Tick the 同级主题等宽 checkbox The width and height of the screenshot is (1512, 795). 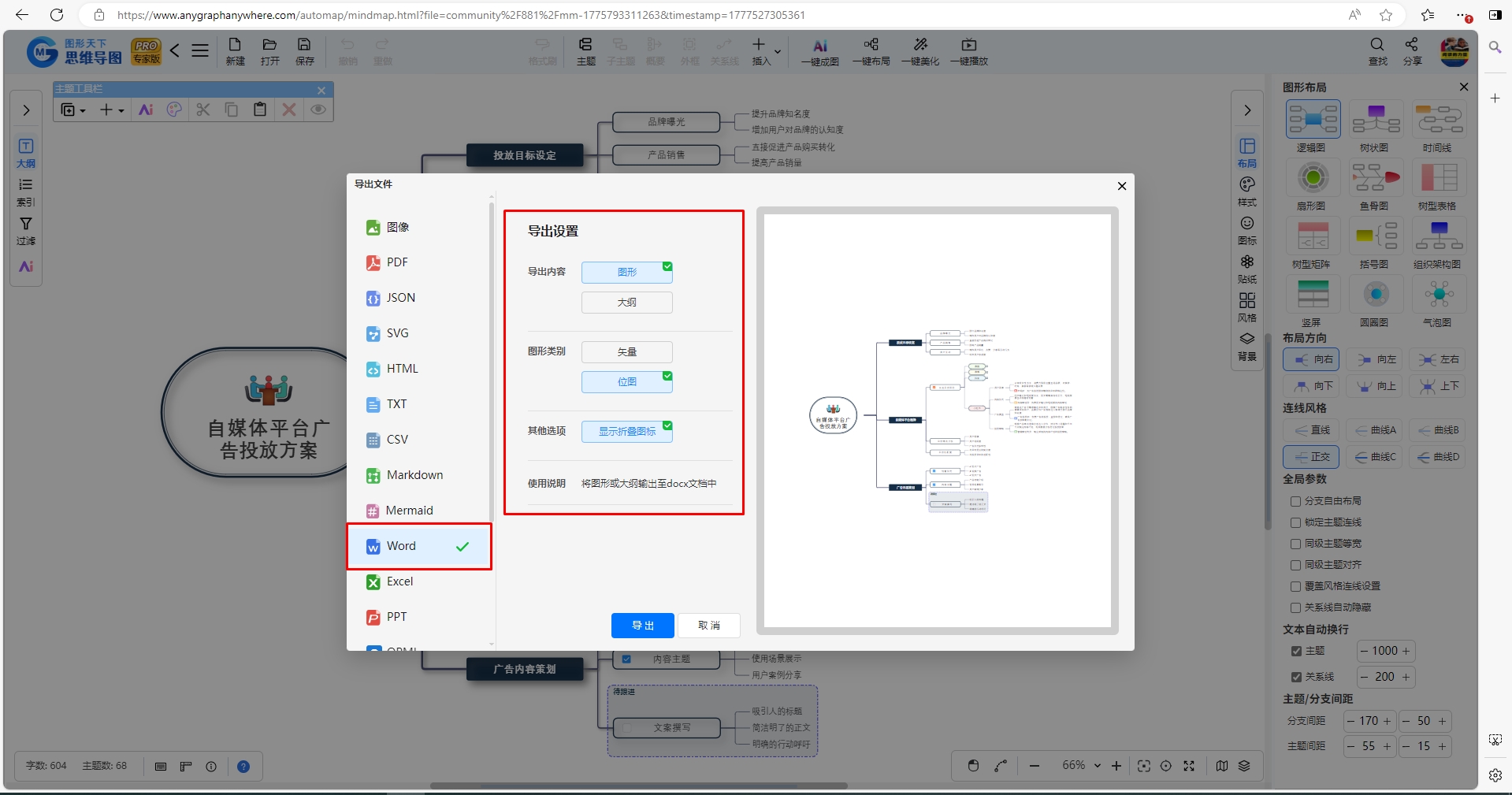[1295, 544]
